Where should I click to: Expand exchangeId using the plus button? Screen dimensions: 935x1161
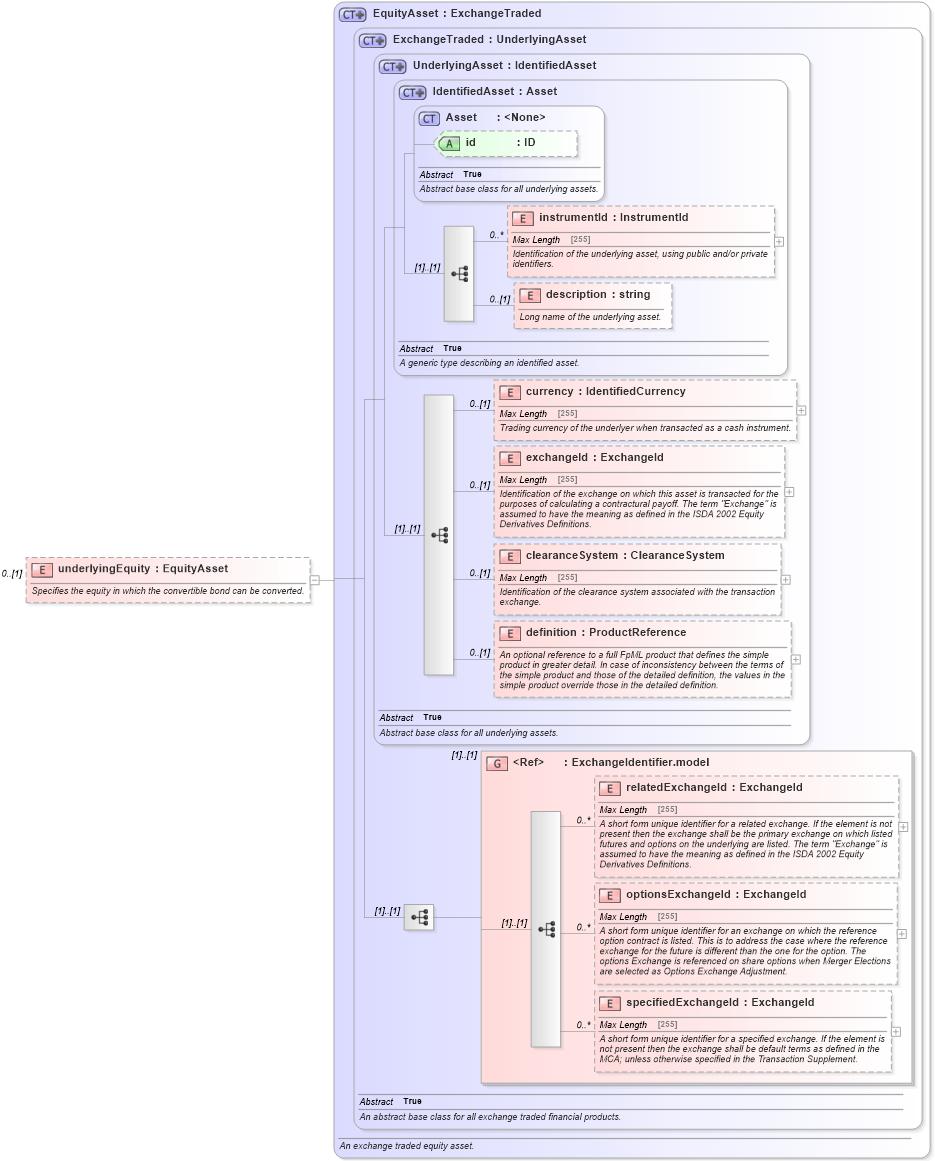point(788,492)
